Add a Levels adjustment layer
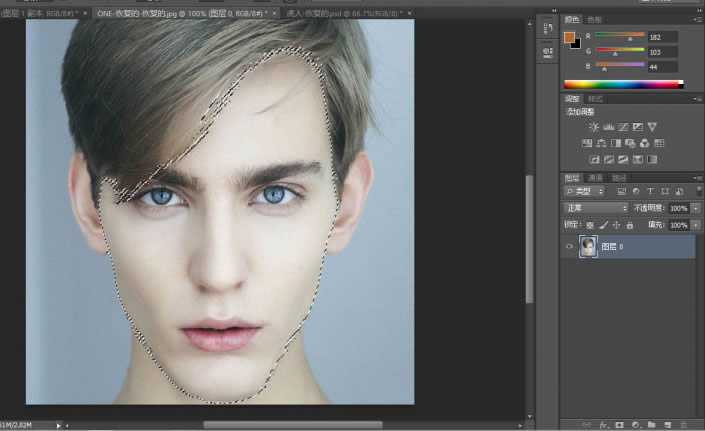The width and height of the screenshot is (705, 431). coord(608,127)
